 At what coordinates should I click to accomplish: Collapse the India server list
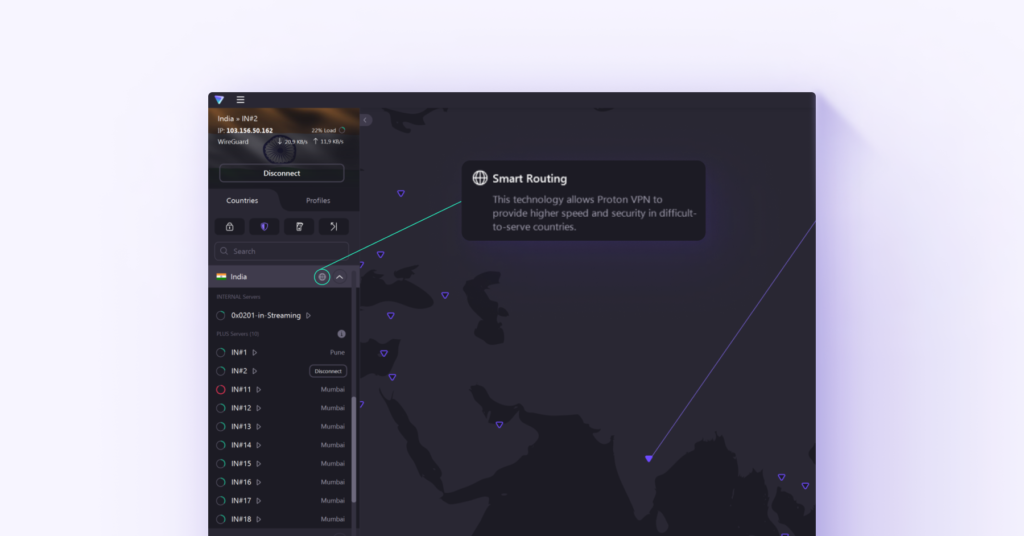tap(340, 277)
